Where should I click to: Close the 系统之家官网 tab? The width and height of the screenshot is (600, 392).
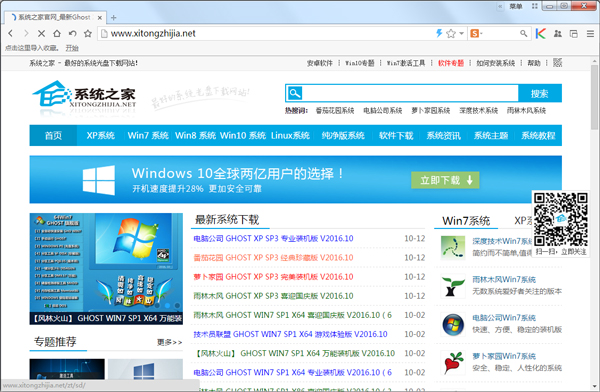99,18
